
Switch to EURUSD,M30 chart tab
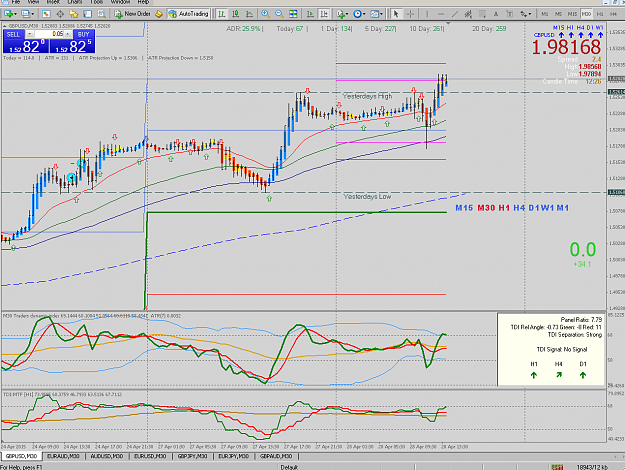[x=150, y=456]
